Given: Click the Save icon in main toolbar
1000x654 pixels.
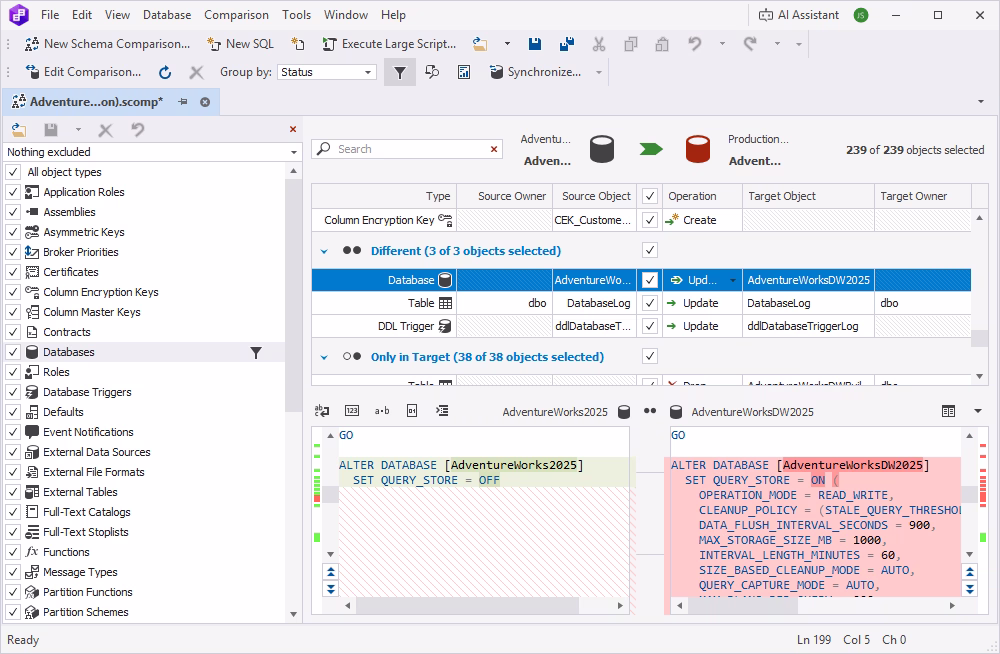Looking at the screenshot, I should coord(534,44).
